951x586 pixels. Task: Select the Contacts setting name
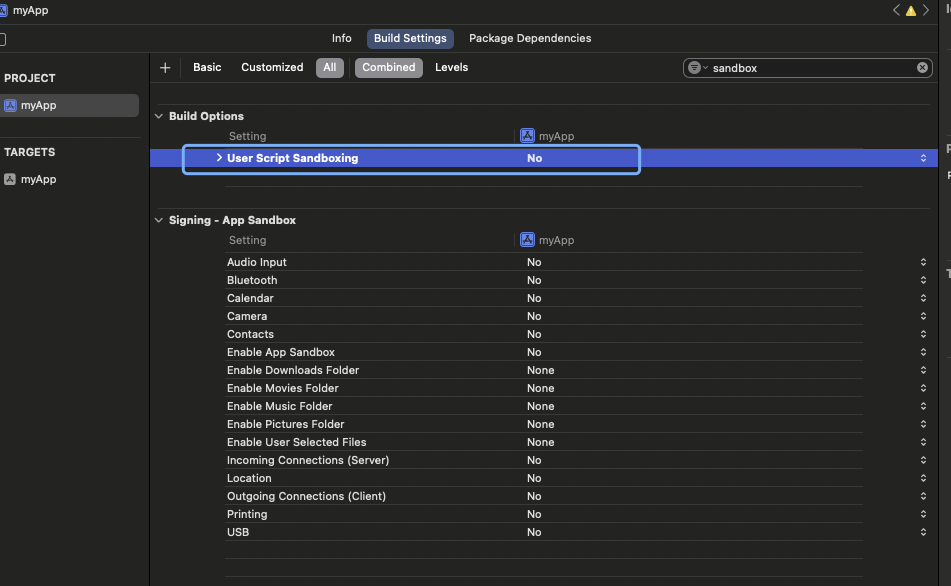pyautogui.click(x=250, y=334)
